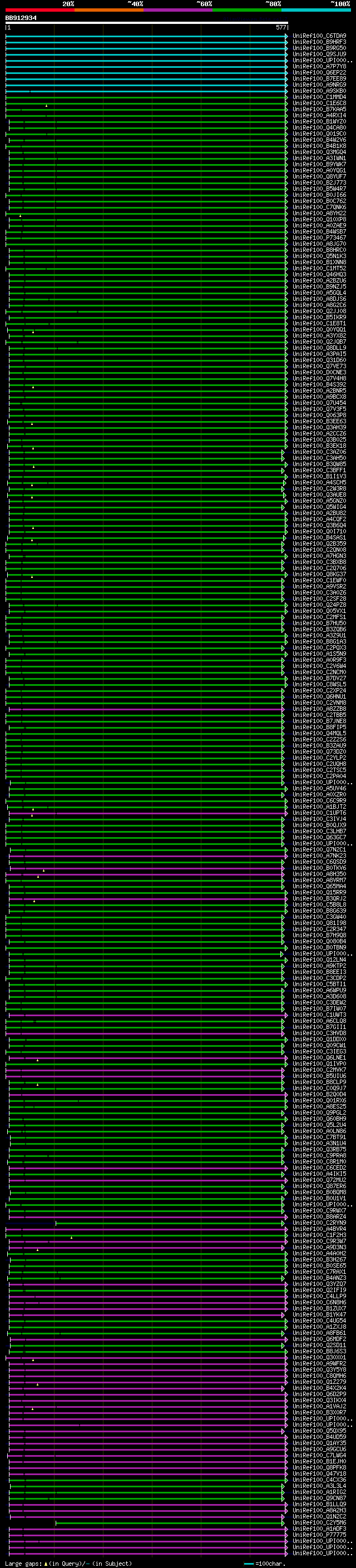Open hit UniRef100_A5UV46
356x1568 pixels.
pyautogui.click(x=319, y=788)
